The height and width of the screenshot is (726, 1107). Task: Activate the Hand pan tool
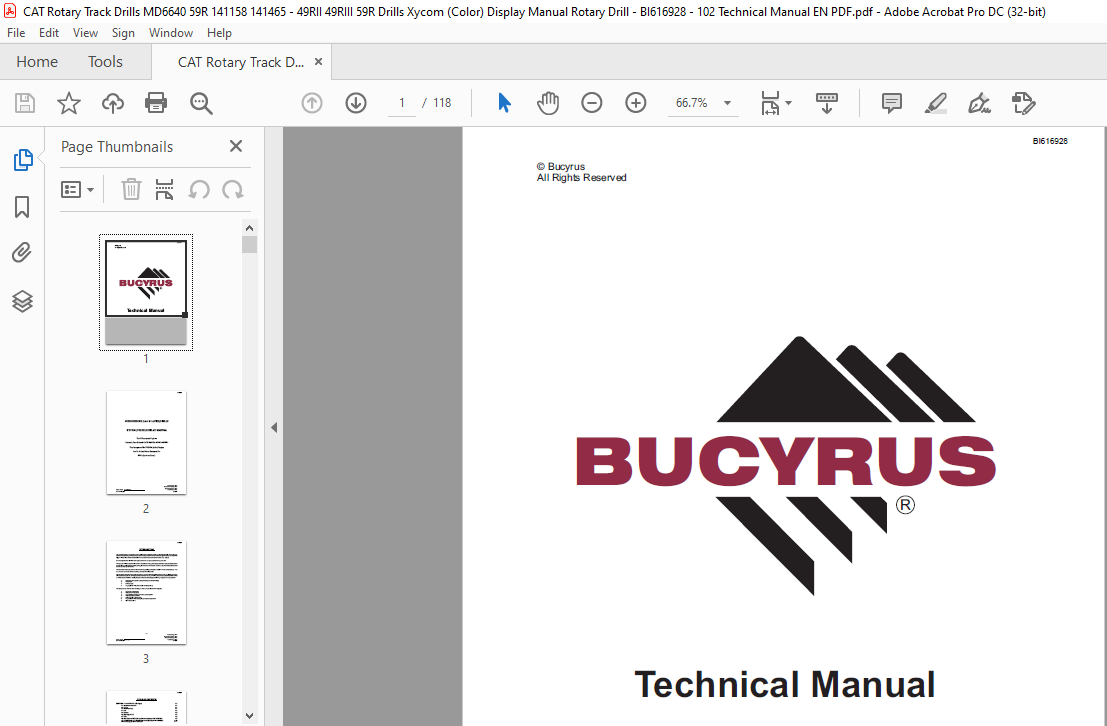[x=548, y=103]
